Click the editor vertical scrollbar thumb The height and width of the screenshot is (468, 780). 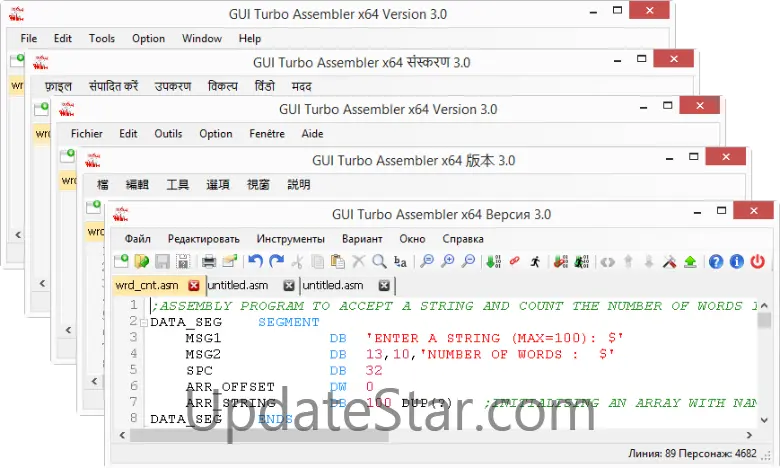(x=765, y=320)
